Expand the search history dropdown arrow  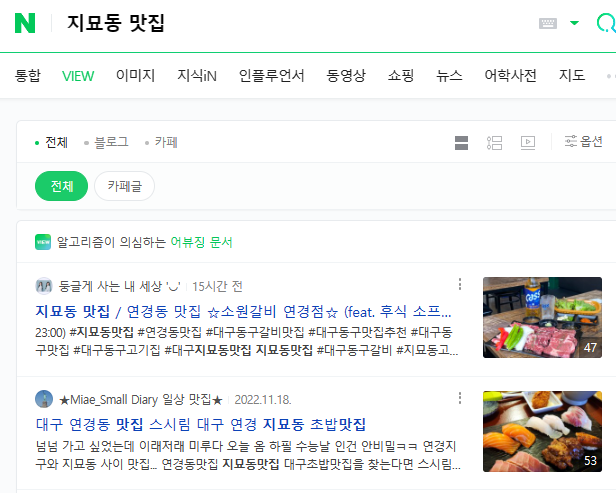point(574,23)
